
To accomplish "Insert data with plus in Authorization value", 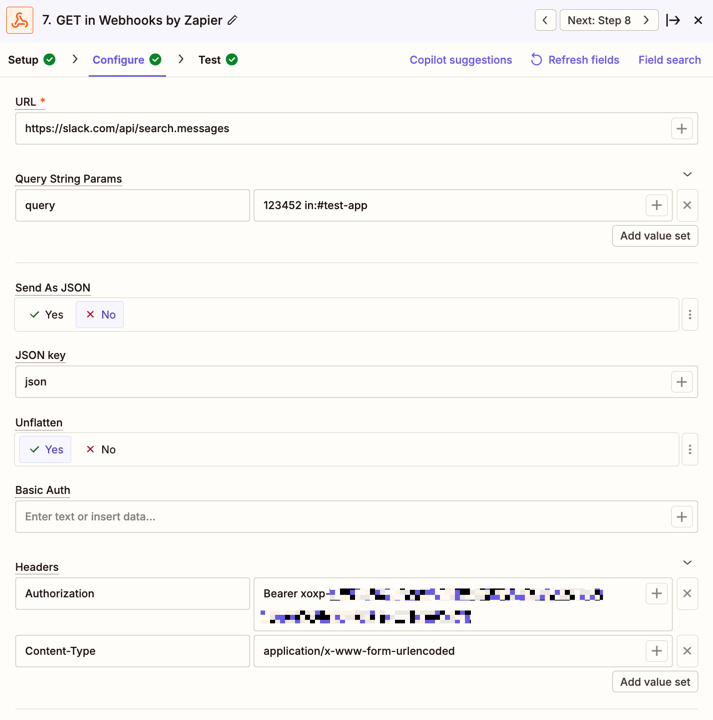I will coord(657,593).
